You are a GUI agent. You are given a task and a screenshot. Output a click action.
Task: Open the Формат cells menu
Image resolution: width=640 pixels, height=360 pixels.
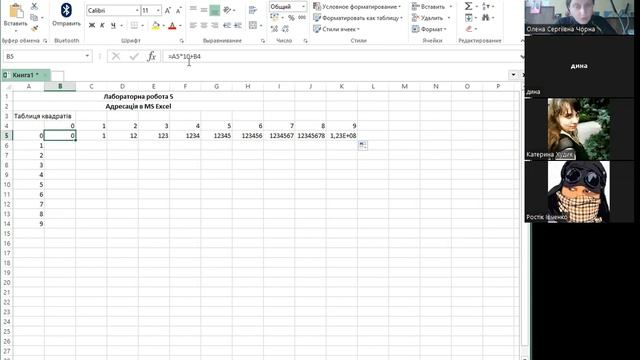tap(429, 29)
